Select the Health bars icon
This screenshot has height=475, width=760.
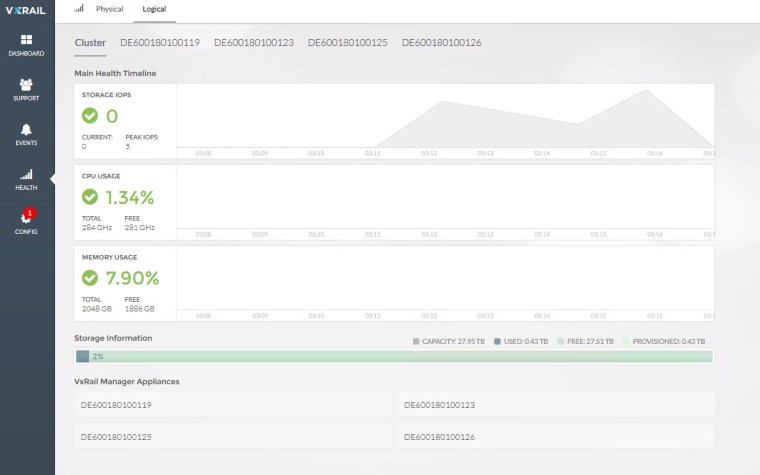point(26,174)
